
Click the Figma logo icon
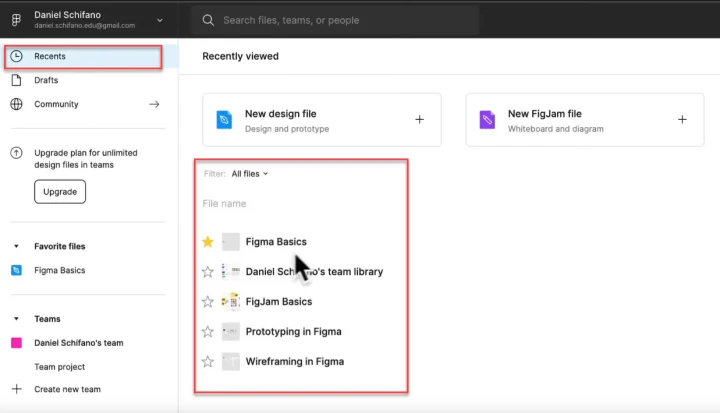click(16, 20)
